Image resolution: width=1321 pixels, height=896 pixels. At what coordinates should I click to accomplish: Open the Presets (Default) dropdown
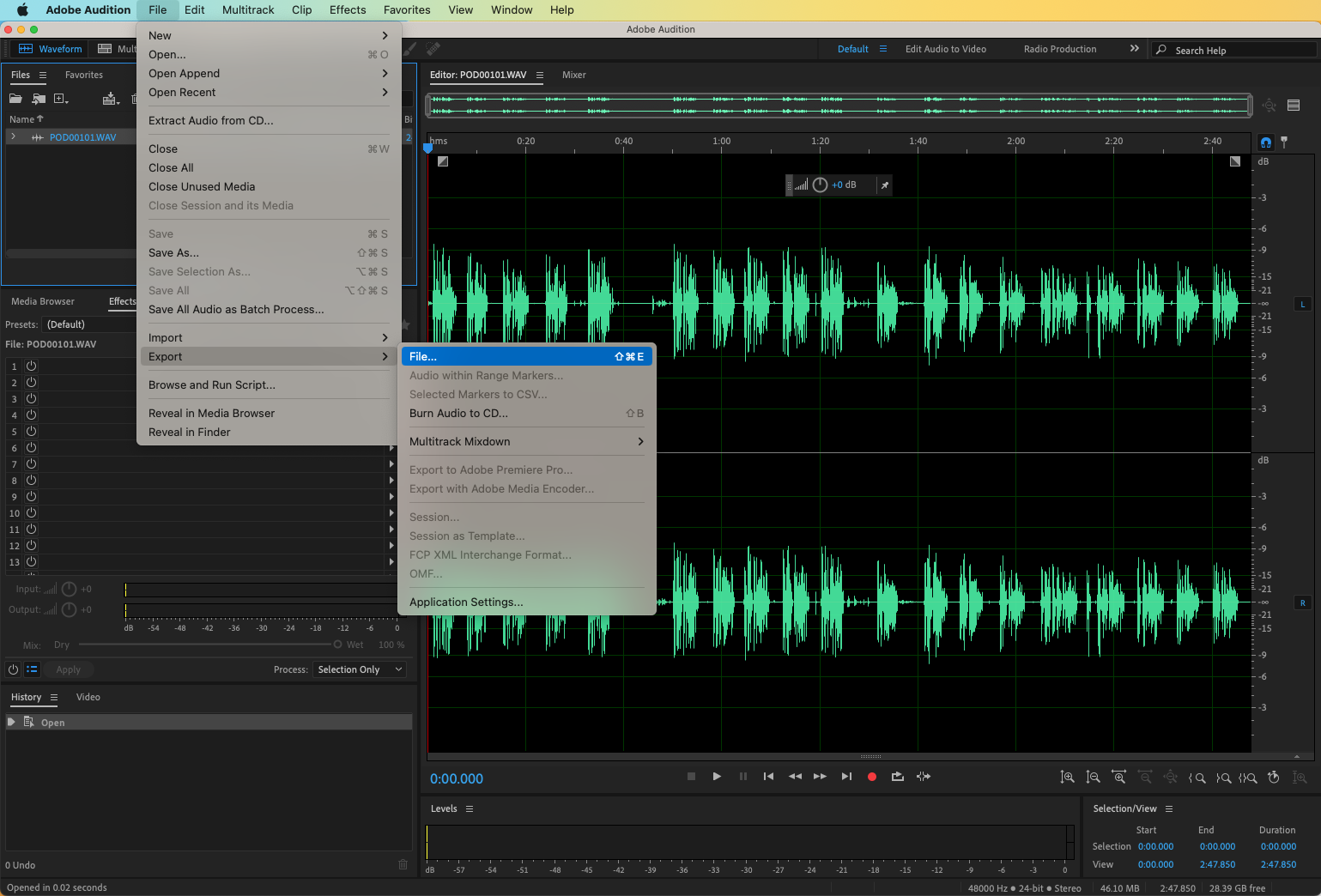(90, 324)
